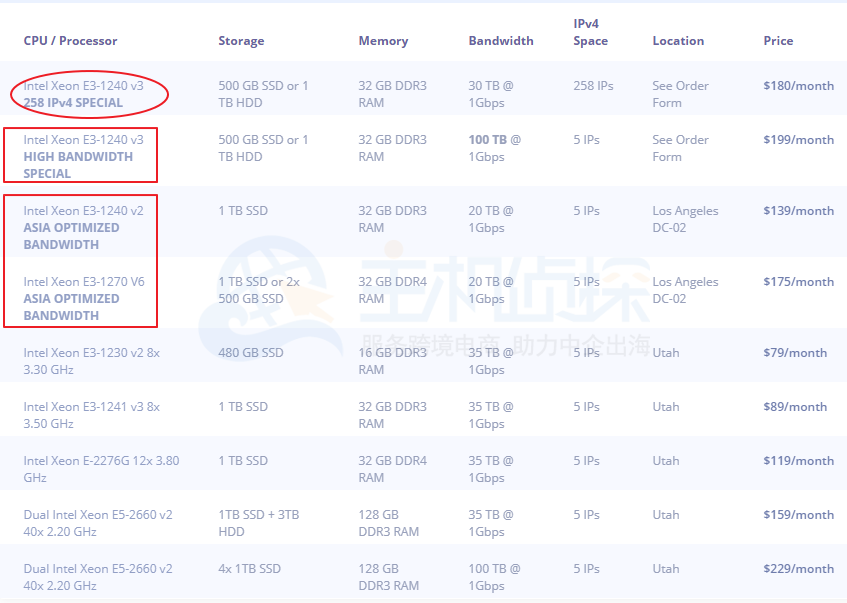Open Intel Xeon E3-1230 v2 8x plan
Screen dimensions: 847x603
[91, 361]
